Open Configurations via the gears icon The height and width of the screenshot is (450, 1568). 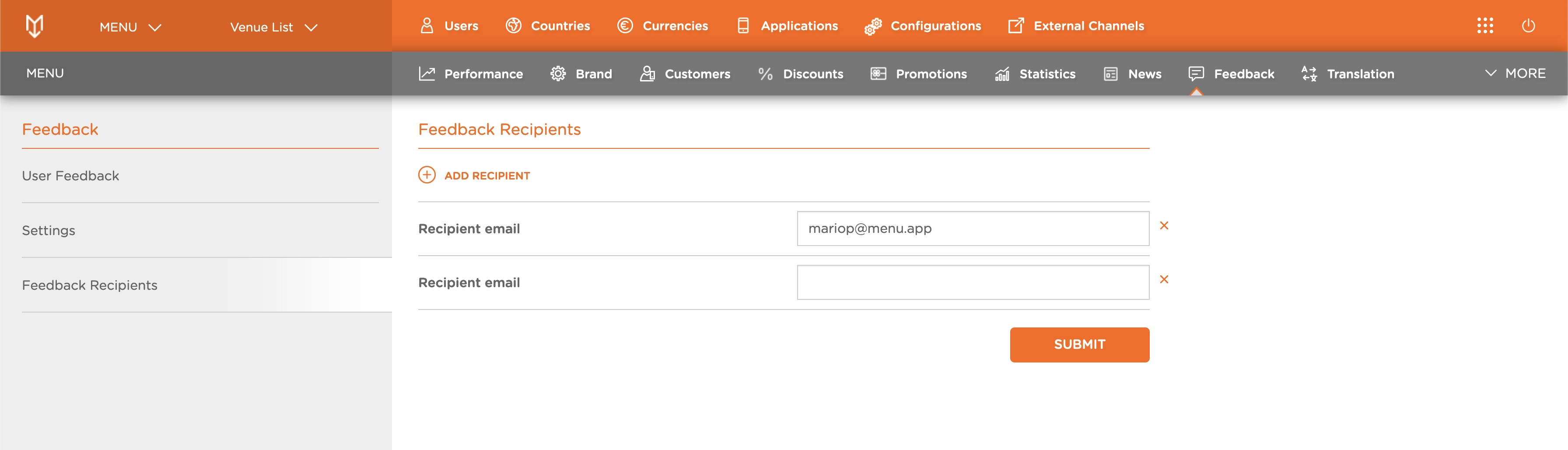click(x=872, y=25)
